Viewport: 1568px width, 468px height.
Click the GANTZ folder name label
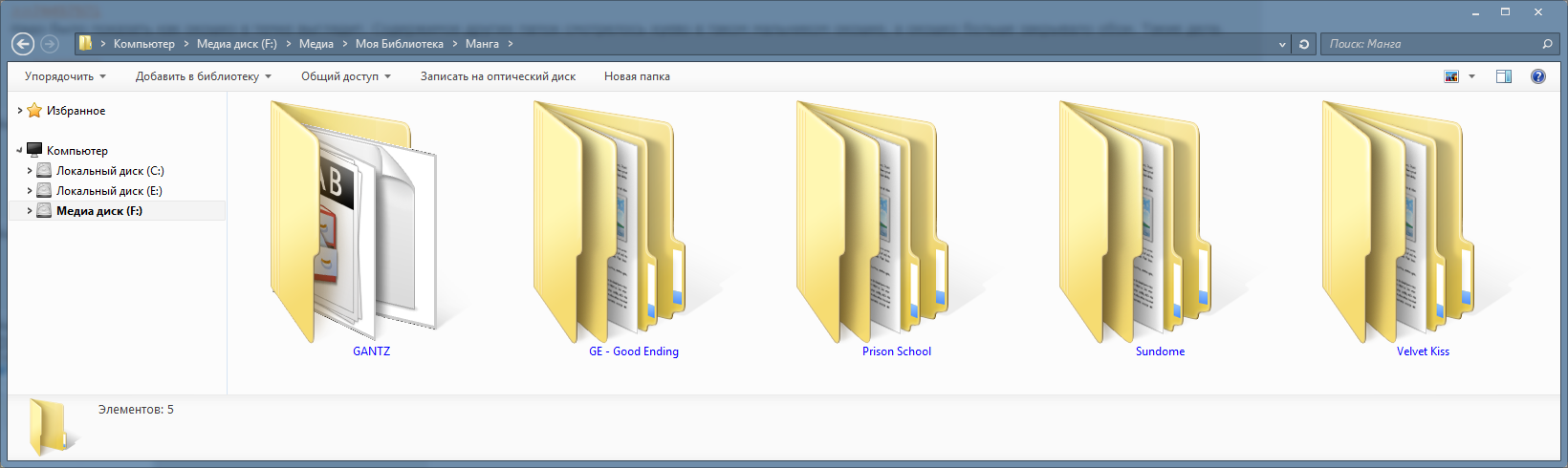tap(372, 351)
